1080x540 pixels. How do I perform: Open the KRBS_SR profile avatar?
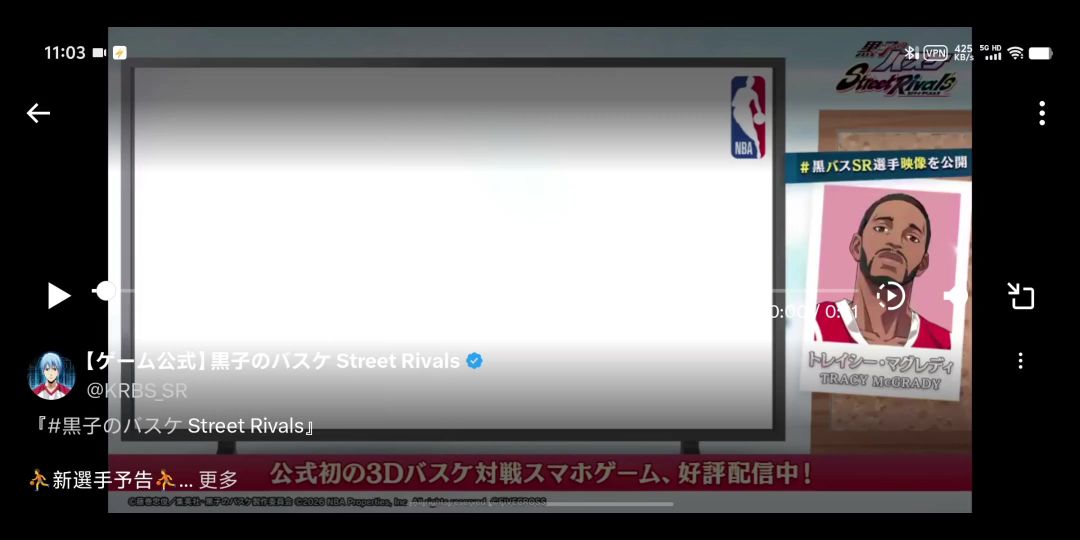pos(51,375)
